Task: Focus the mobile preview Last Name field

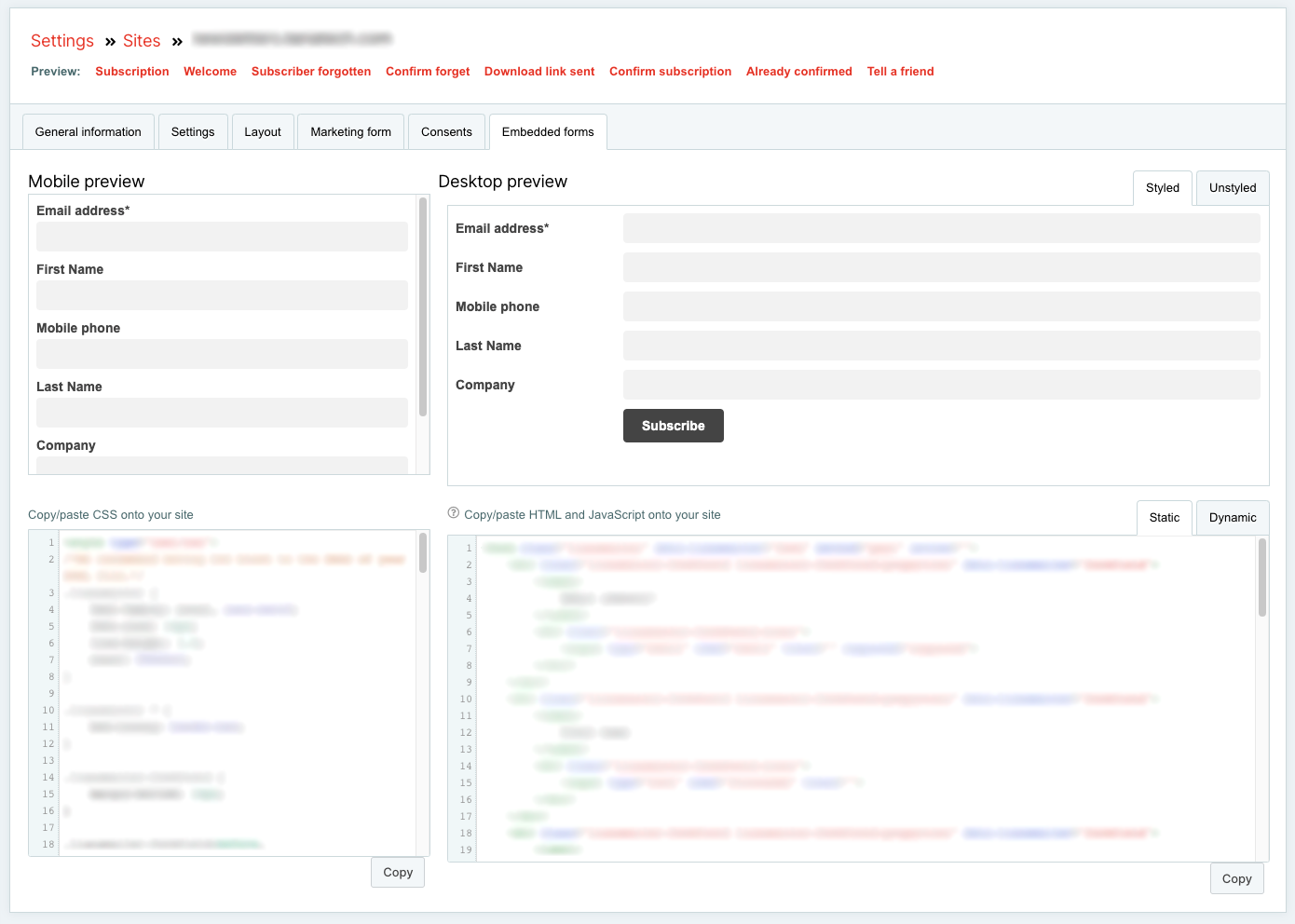Action: tap(222, 413)
